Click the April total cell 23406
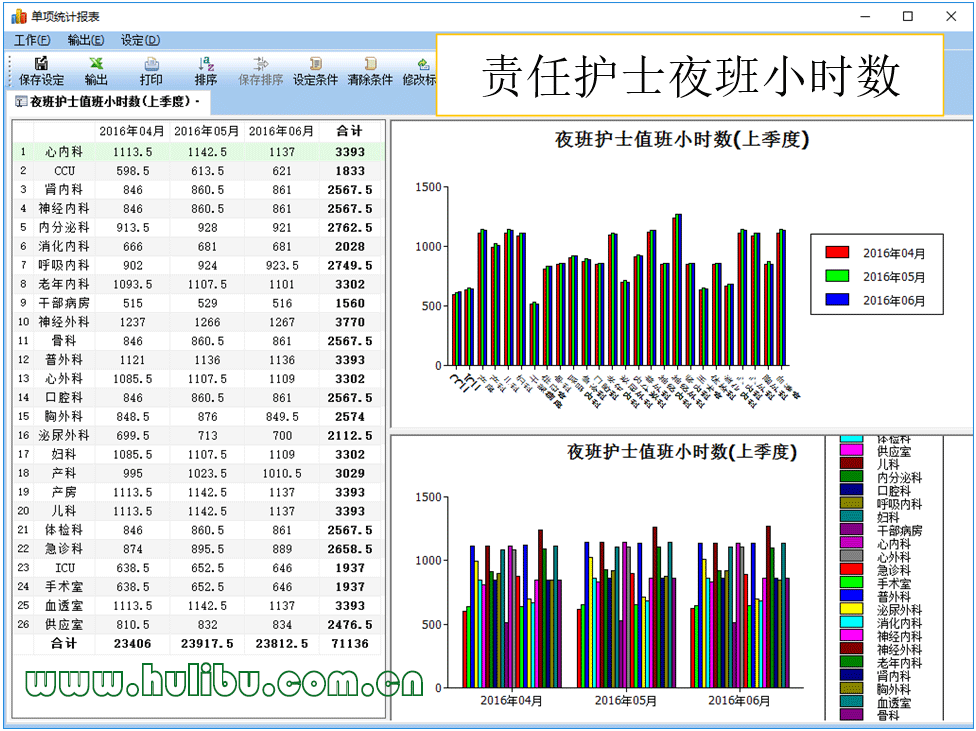976x731 pixels. (132, 643)
